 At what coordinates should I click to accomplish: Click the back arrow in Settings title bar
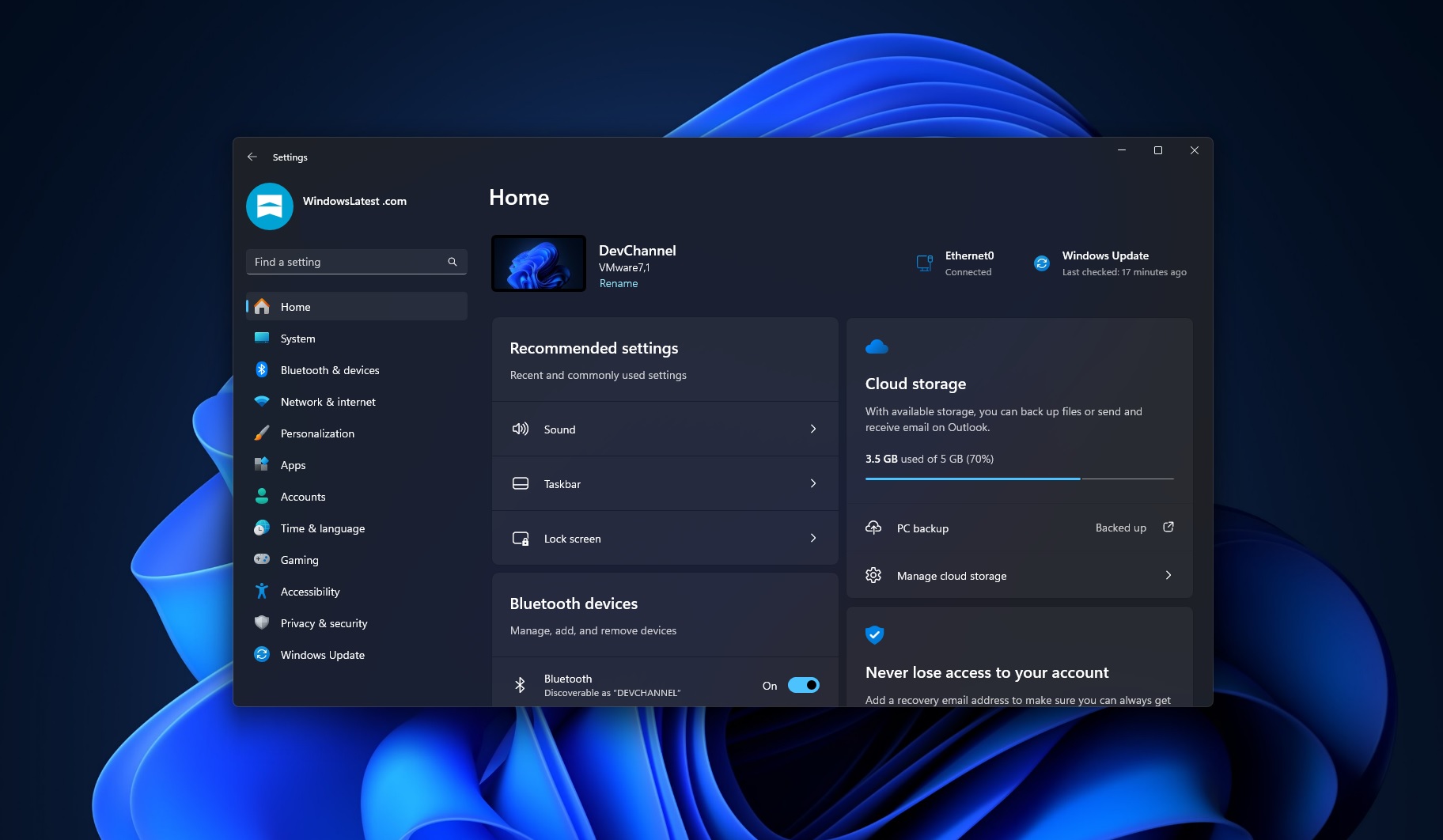[x=252, y=157]
